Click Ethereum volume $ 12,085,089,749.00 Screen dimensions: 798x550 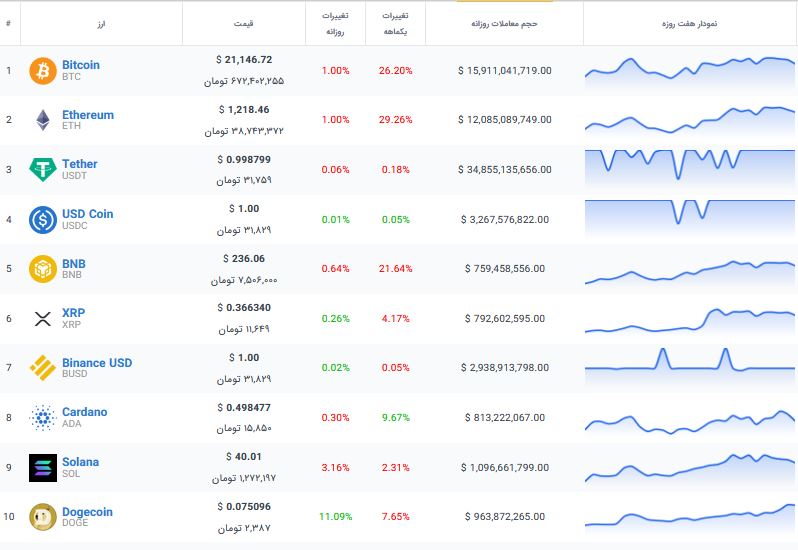coord(504,120)
